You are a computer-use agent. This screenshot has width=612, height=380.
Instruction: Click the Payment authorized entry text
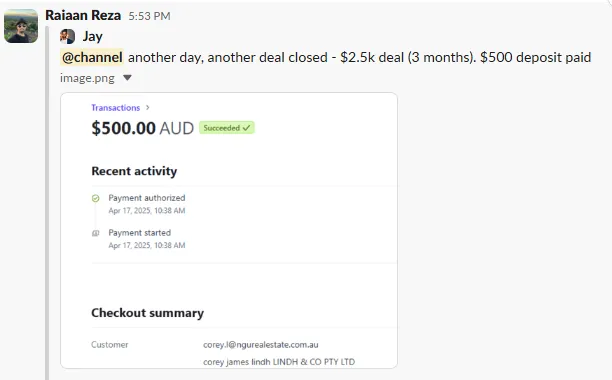pos(147,198)
